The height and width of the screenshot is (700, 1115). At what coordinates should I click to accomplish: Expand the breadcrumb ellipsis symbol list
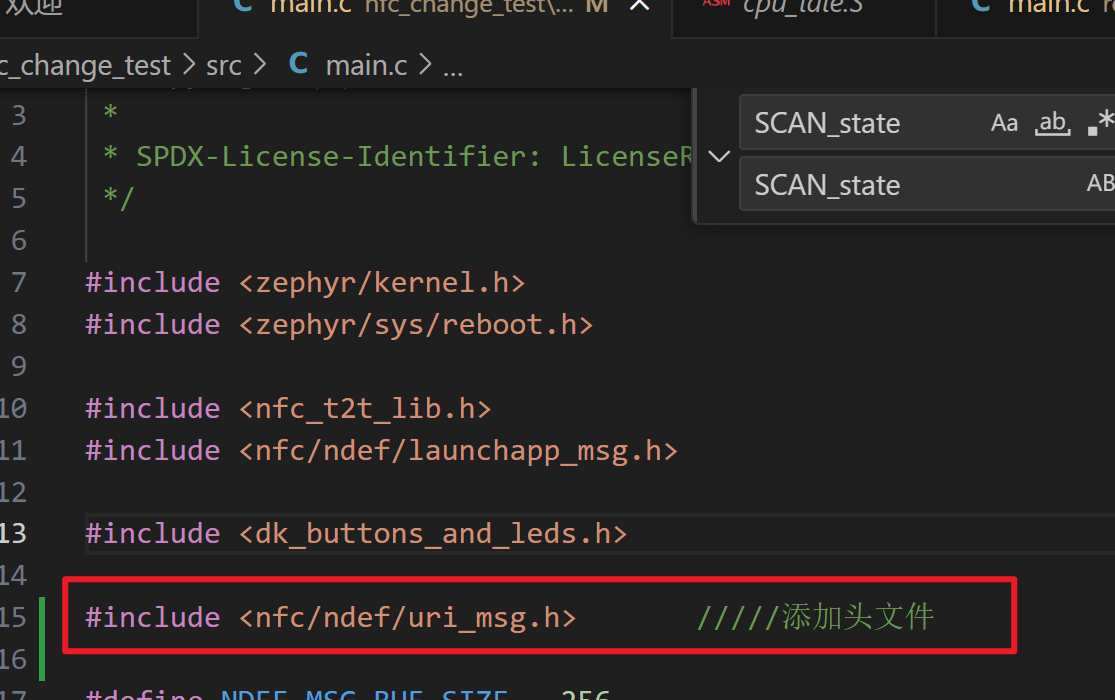tap(453, 68)
